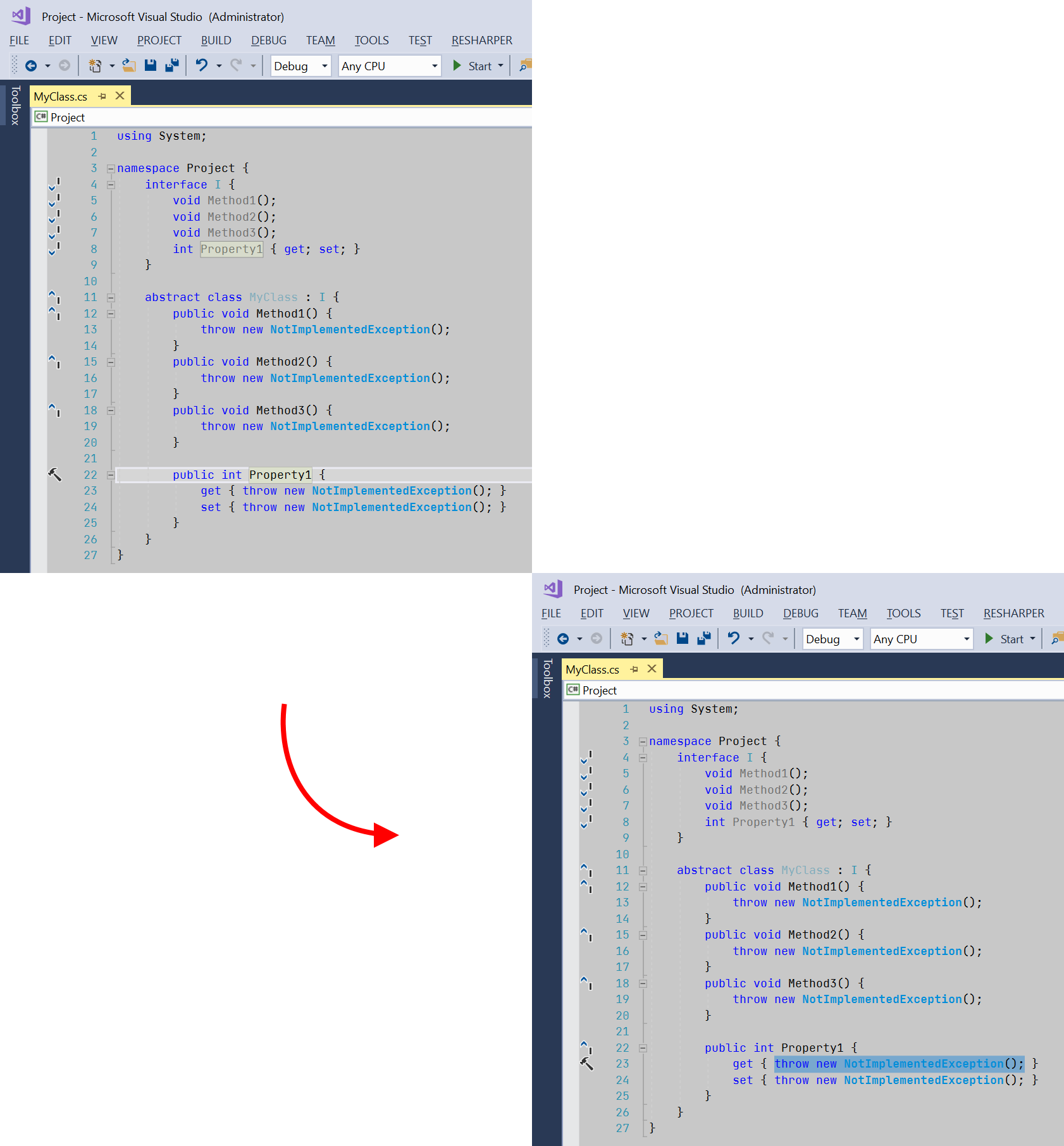Image resolution: width=1064 pixels, height=1146 pixels.
Task: Click Open File icon in top window toolbar
Action: (129, 65)
